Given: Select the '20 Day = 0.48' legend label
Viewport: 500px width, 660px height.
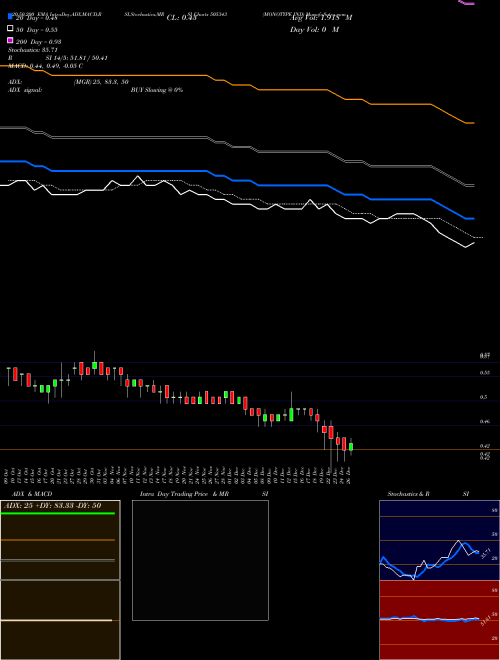Looking at the screenshot, I should [37, 18].
